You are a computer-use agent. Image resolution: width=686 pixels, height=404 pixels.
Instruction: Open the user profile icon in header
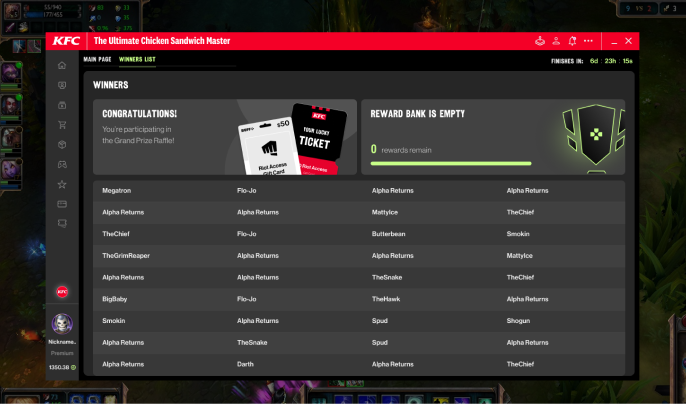(556, 41)
